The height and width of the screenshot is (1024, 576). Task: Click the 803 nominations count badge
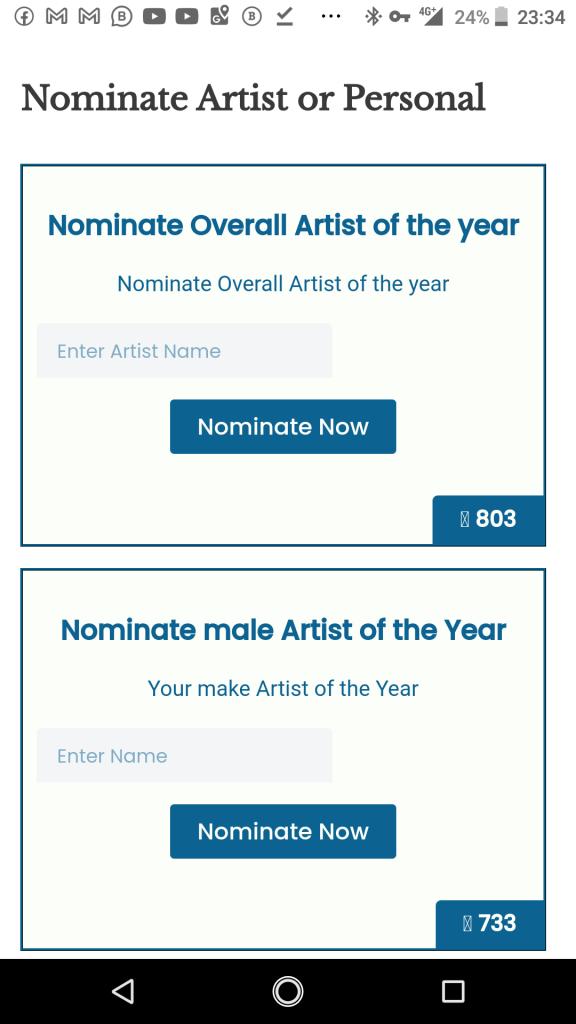pos(488,519)
